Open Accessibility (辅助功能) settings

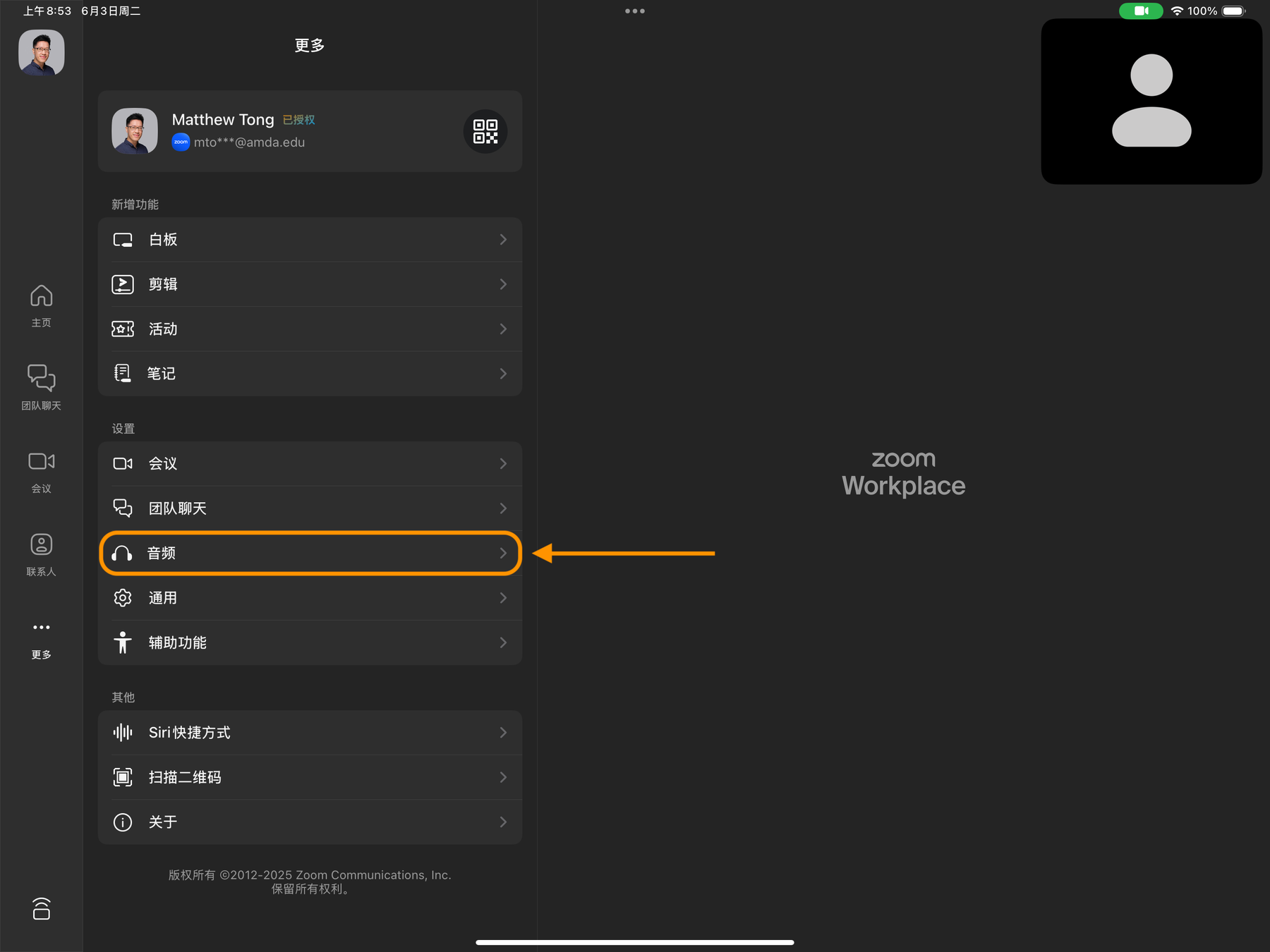309,642
